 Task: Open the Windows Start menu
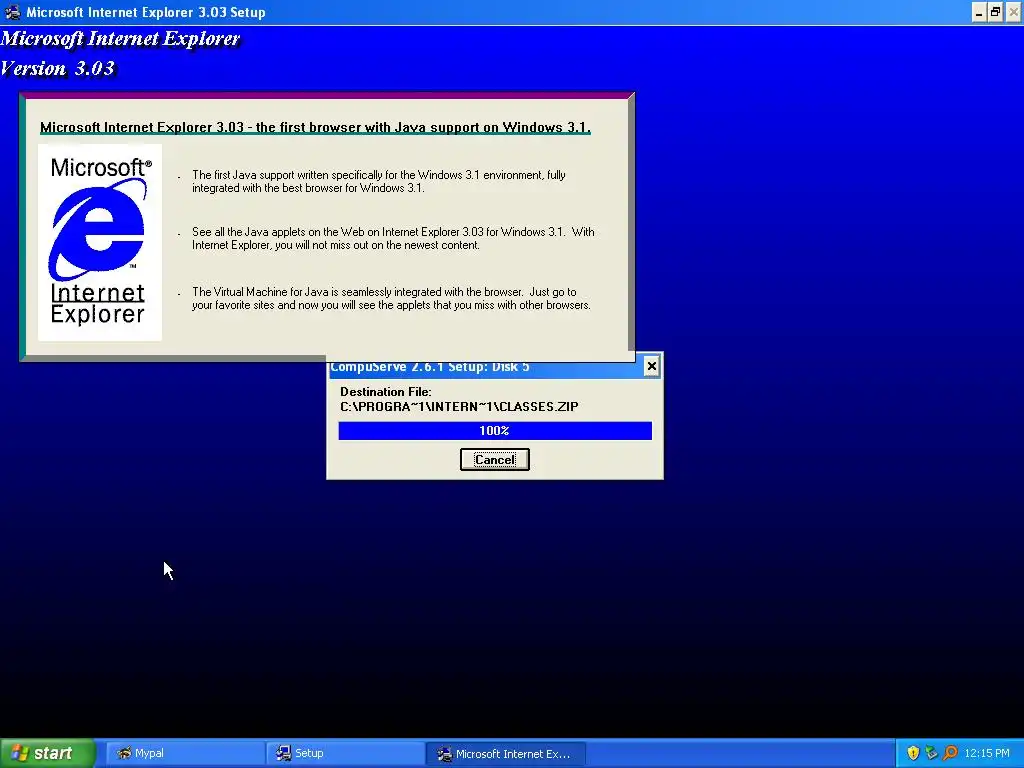pyautogui.click(x=47, y=753)
